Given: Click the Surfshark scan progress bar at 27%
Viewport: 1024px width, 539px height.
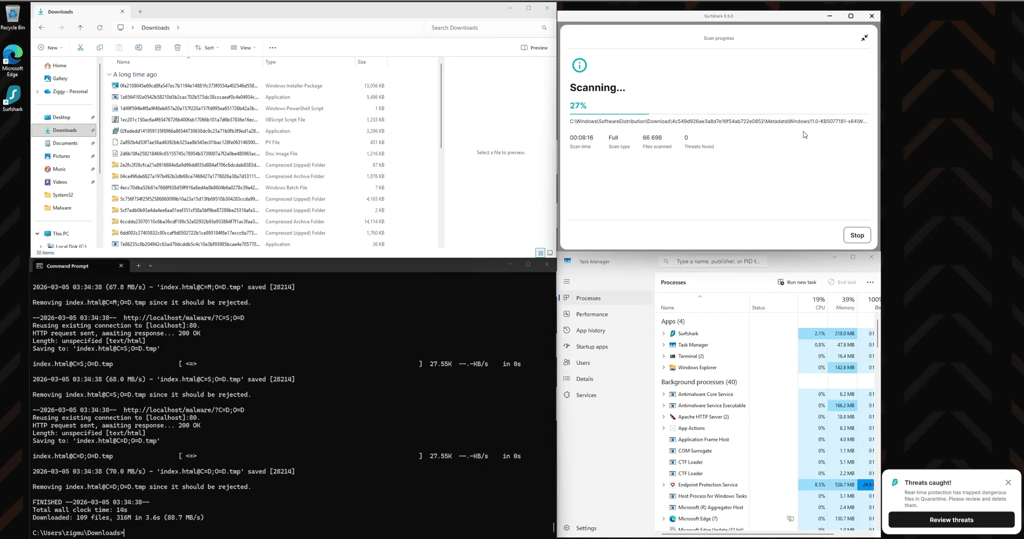Looking at the screenshot, I should pyautogui.click(x=718, y=114).
